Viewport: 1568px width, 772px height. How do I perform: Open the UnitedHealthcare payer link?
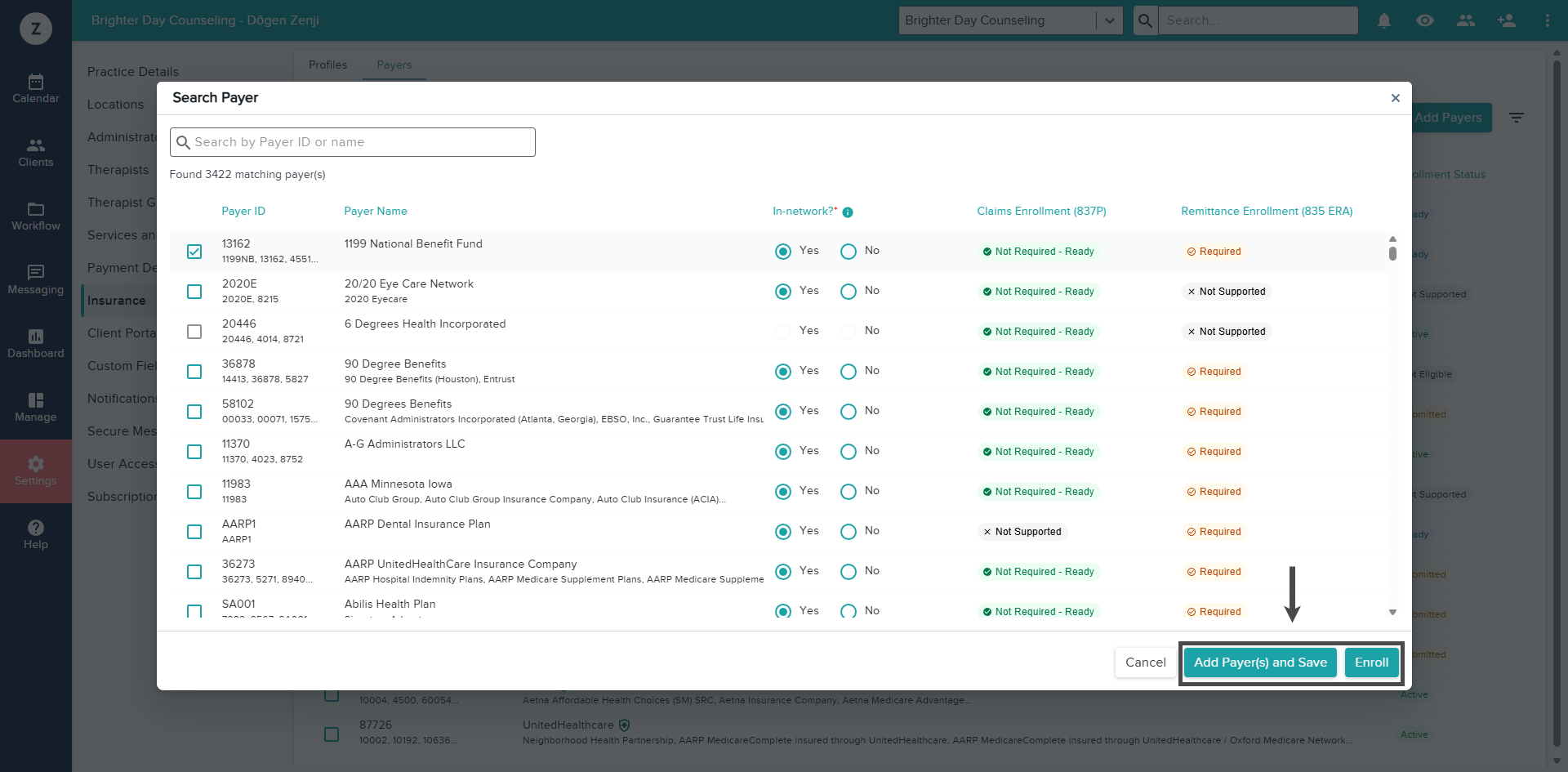point(568,725)
